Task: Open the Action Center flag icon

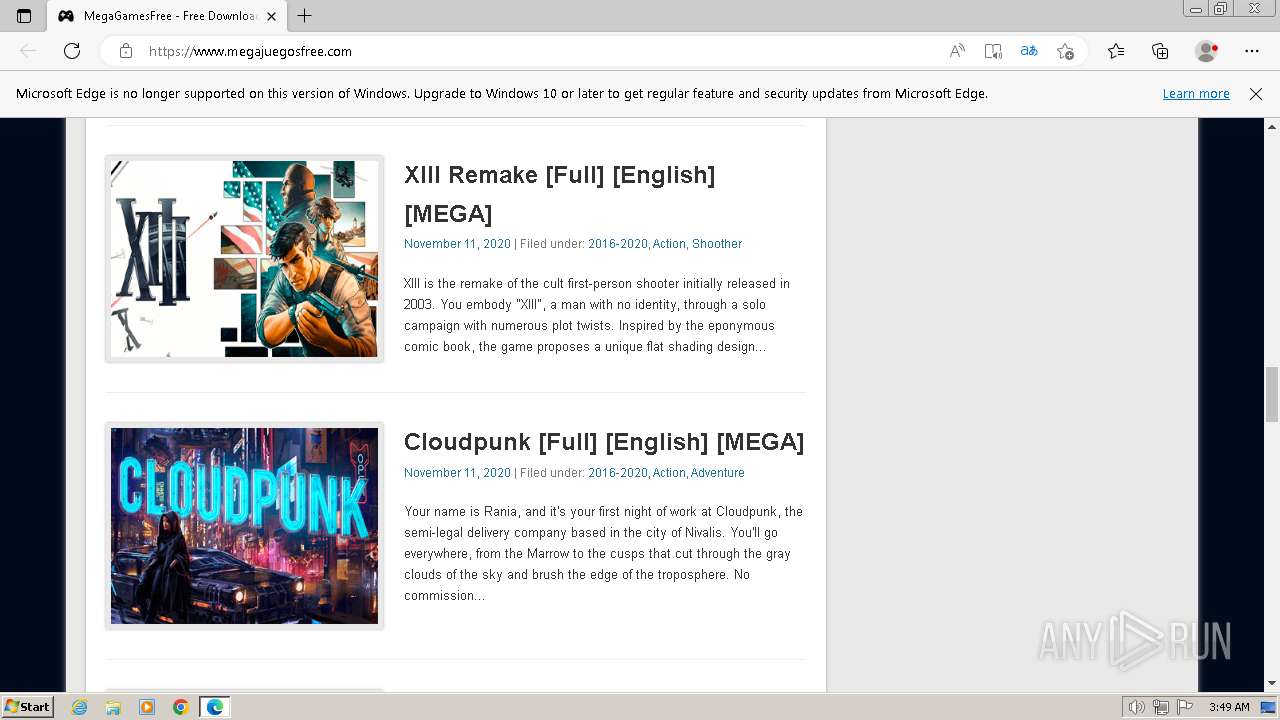Action: (x=1183, y=707)
